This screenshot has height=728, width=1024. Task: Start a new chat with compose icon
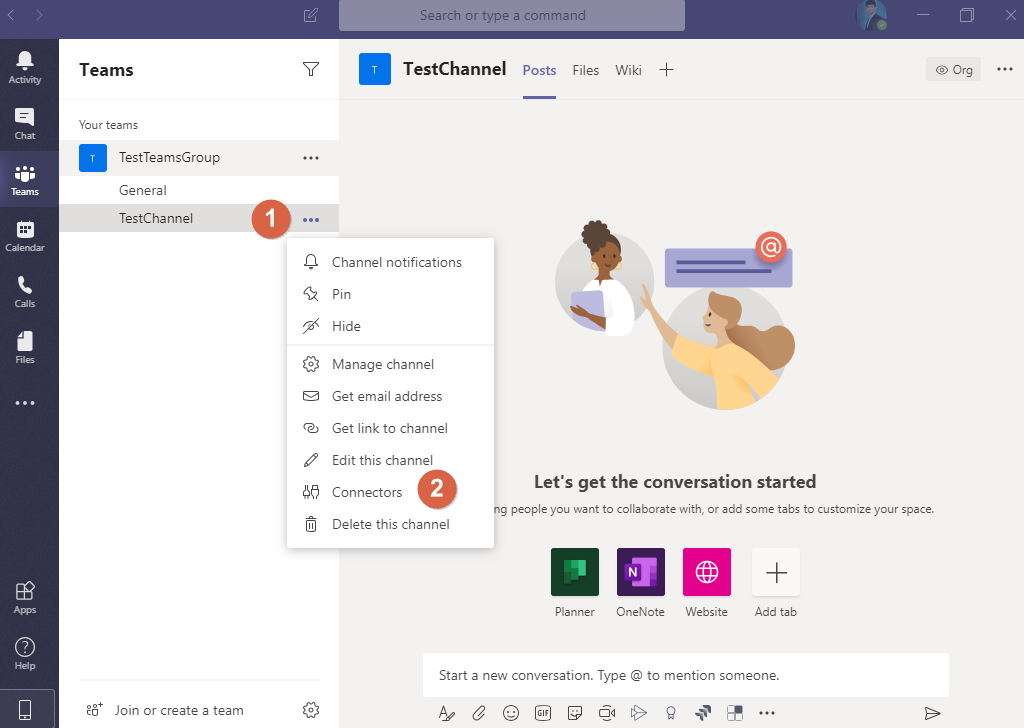tap(311, 15)
